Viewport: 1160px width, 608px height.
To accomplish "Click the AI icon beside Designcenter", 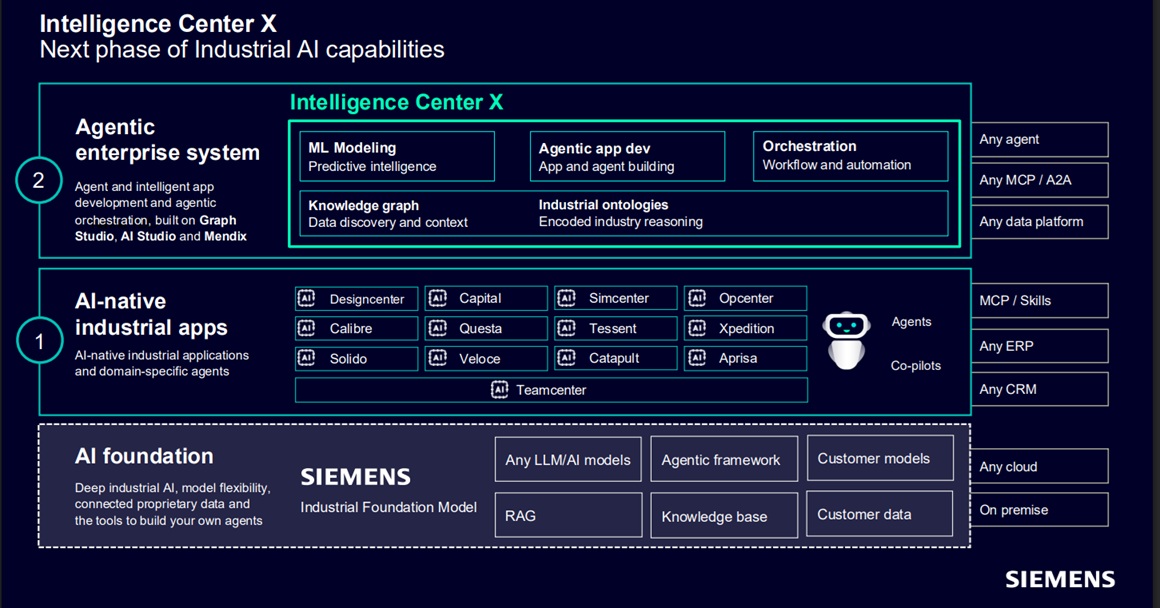I will tap(306, 298).
